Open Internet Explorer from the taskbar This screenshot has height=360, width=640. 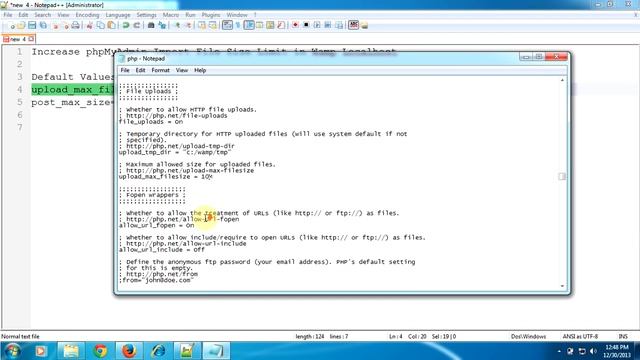point(158,351)
